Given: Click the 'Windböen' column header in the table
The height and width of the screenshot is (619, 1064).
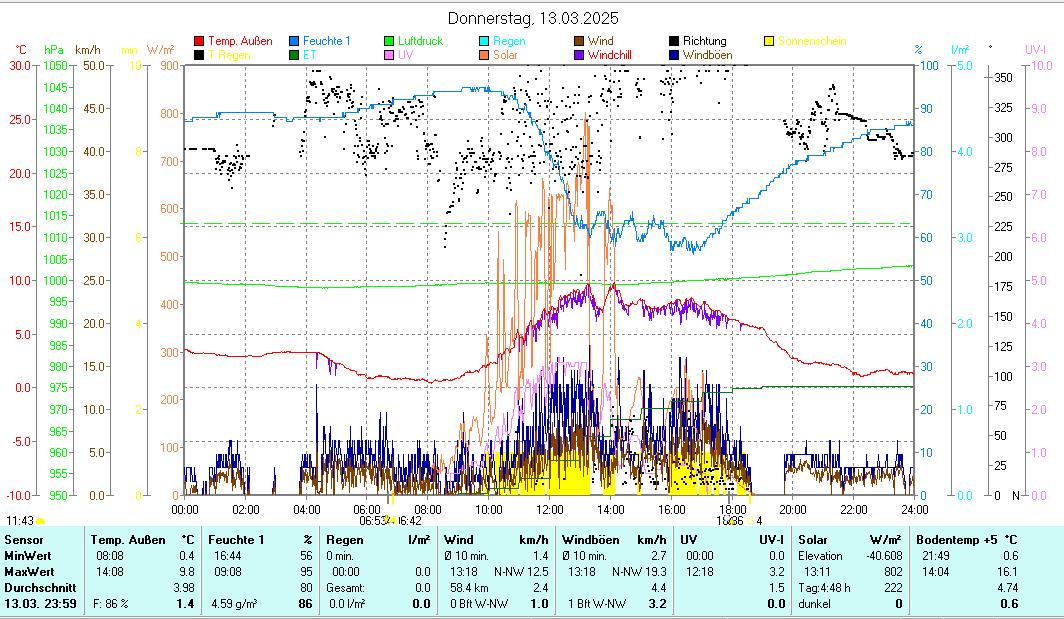Looking at the screenshot, I should (x=590, y=540).
